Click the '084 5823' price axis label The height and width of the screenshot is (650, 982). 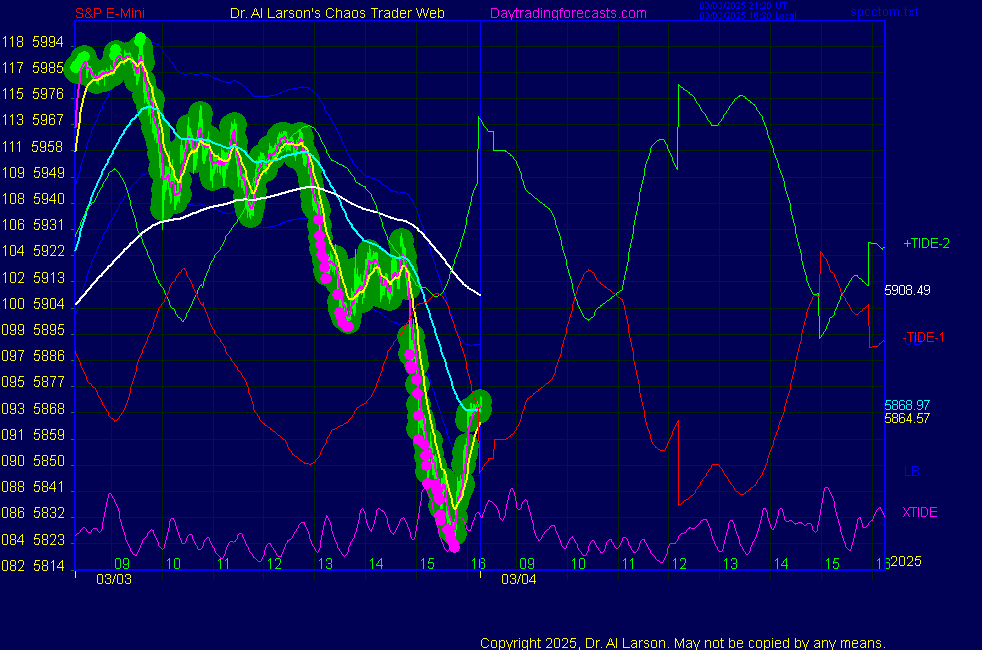click(x=33, y=540)
